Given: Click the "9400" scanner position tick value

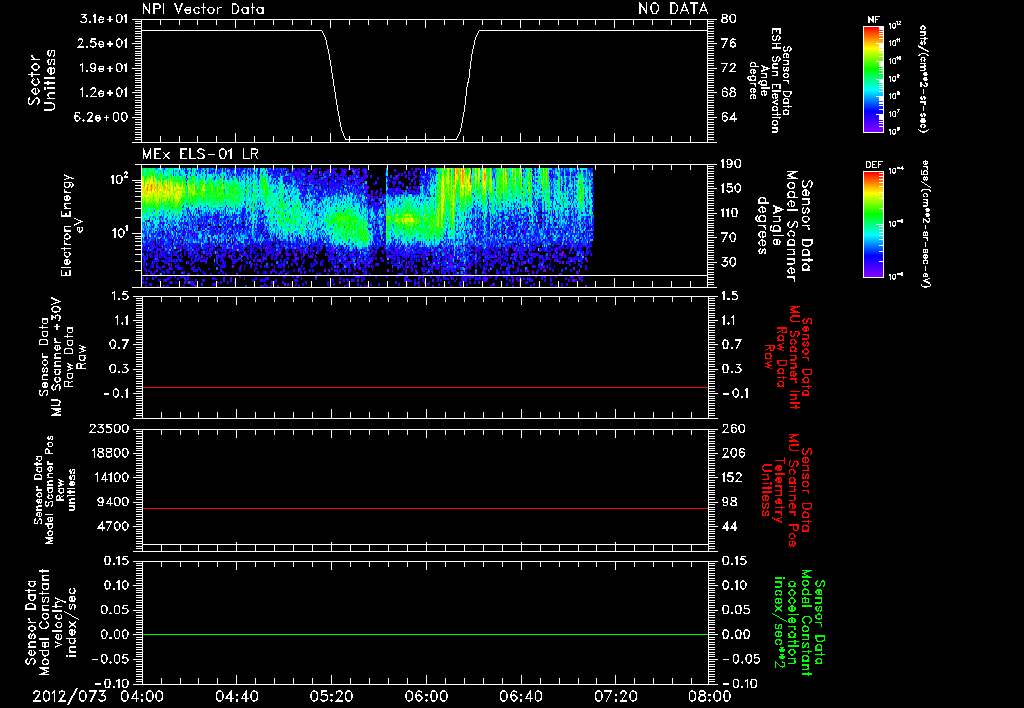Looking at the screenshot, I should (x=112, y=502).
